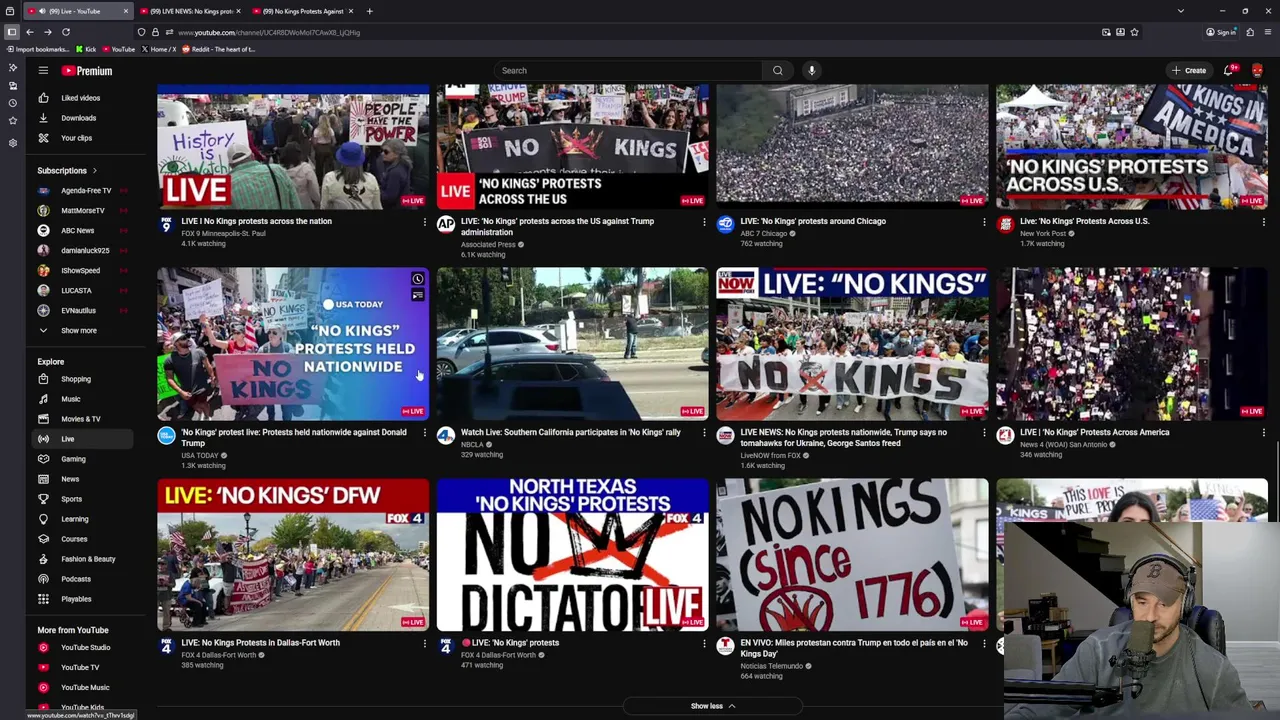This screenshot has width=1280, height=720.
Task: Open the browser application menu
Action: (x=1267, y=32)
